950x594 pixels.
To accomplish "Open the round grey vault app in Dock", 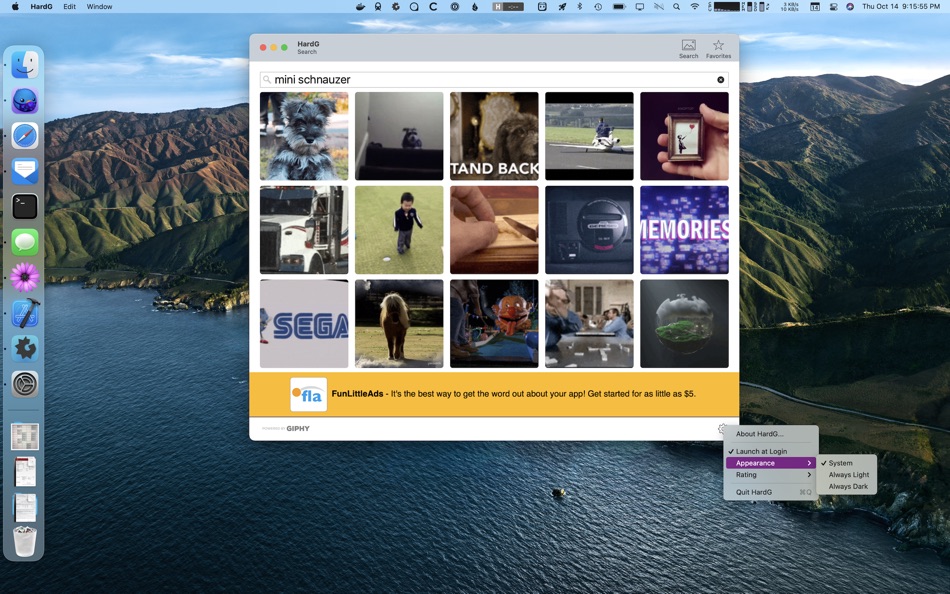I will [25, 384].
